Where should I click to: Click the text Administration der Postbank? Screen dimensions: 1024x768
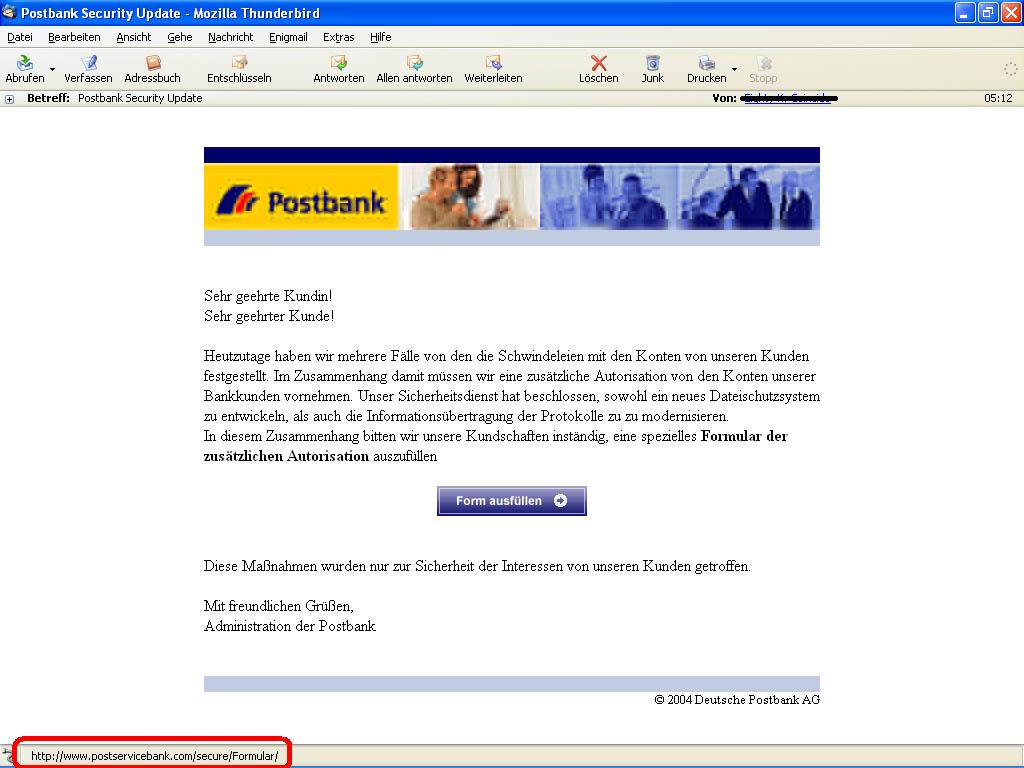click(x=290, y=626)
